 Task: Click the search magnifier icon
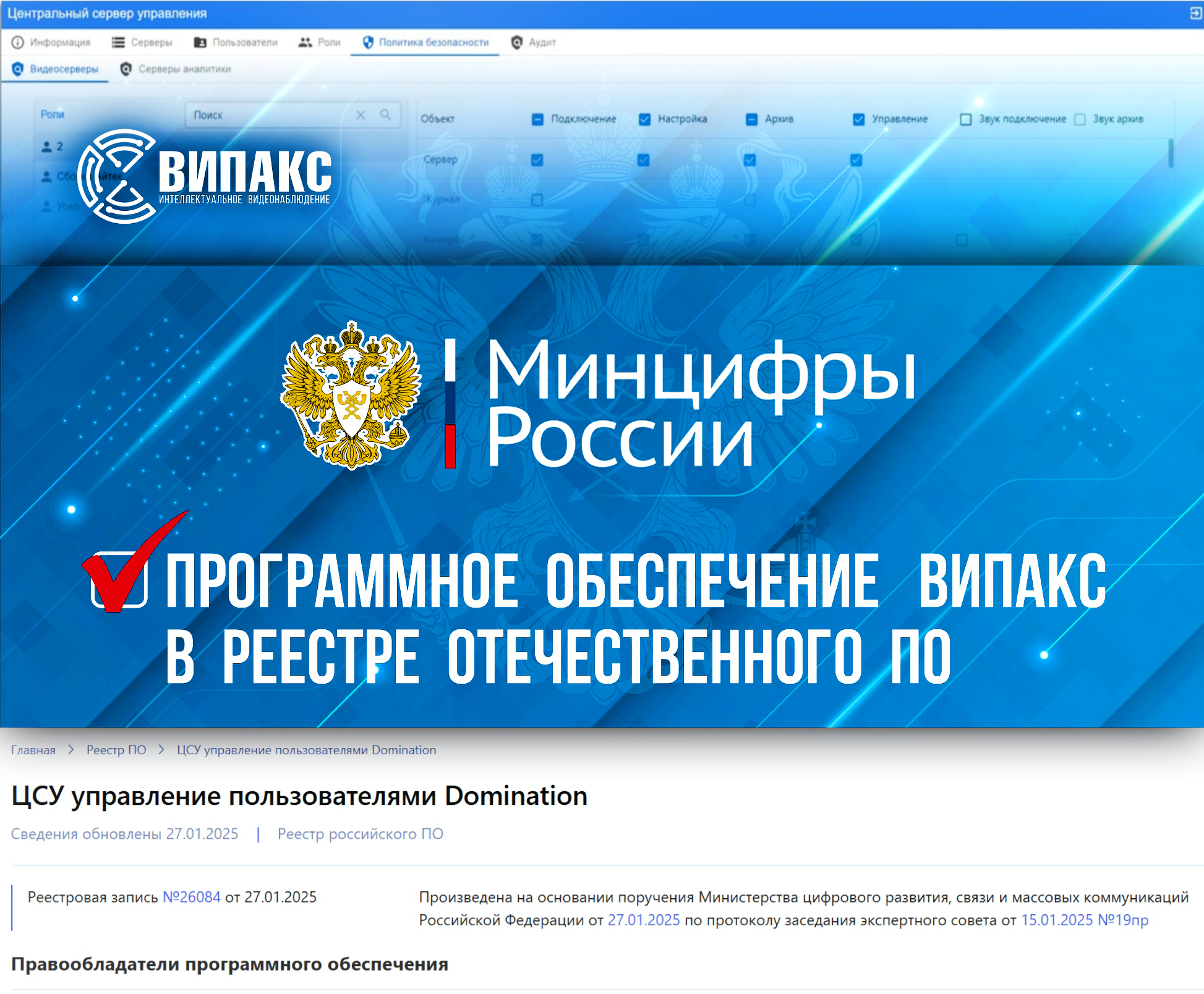[386, 115]
